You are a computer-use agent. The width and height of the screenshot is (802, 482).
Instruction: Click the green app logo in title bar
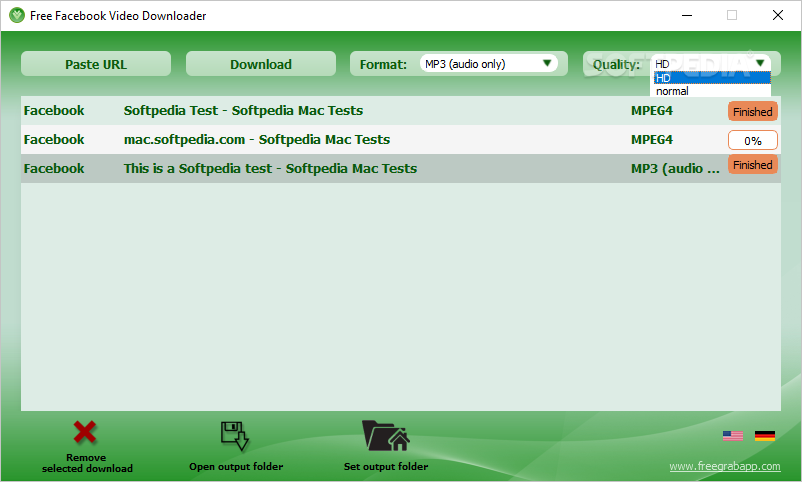point(16,15)
